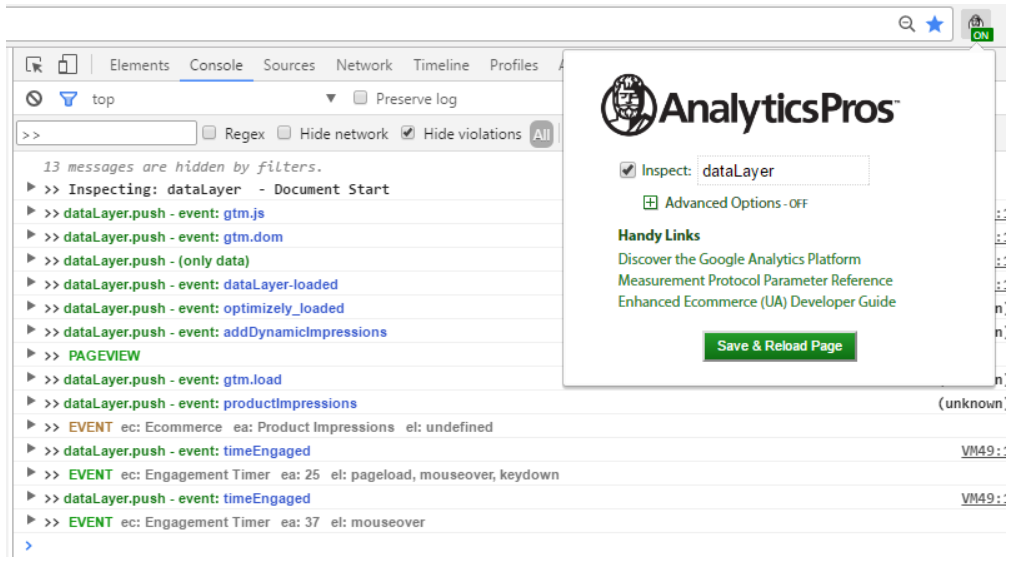
Task: Click the blue filter funnel icon
Action: click(x=67, y=99)
